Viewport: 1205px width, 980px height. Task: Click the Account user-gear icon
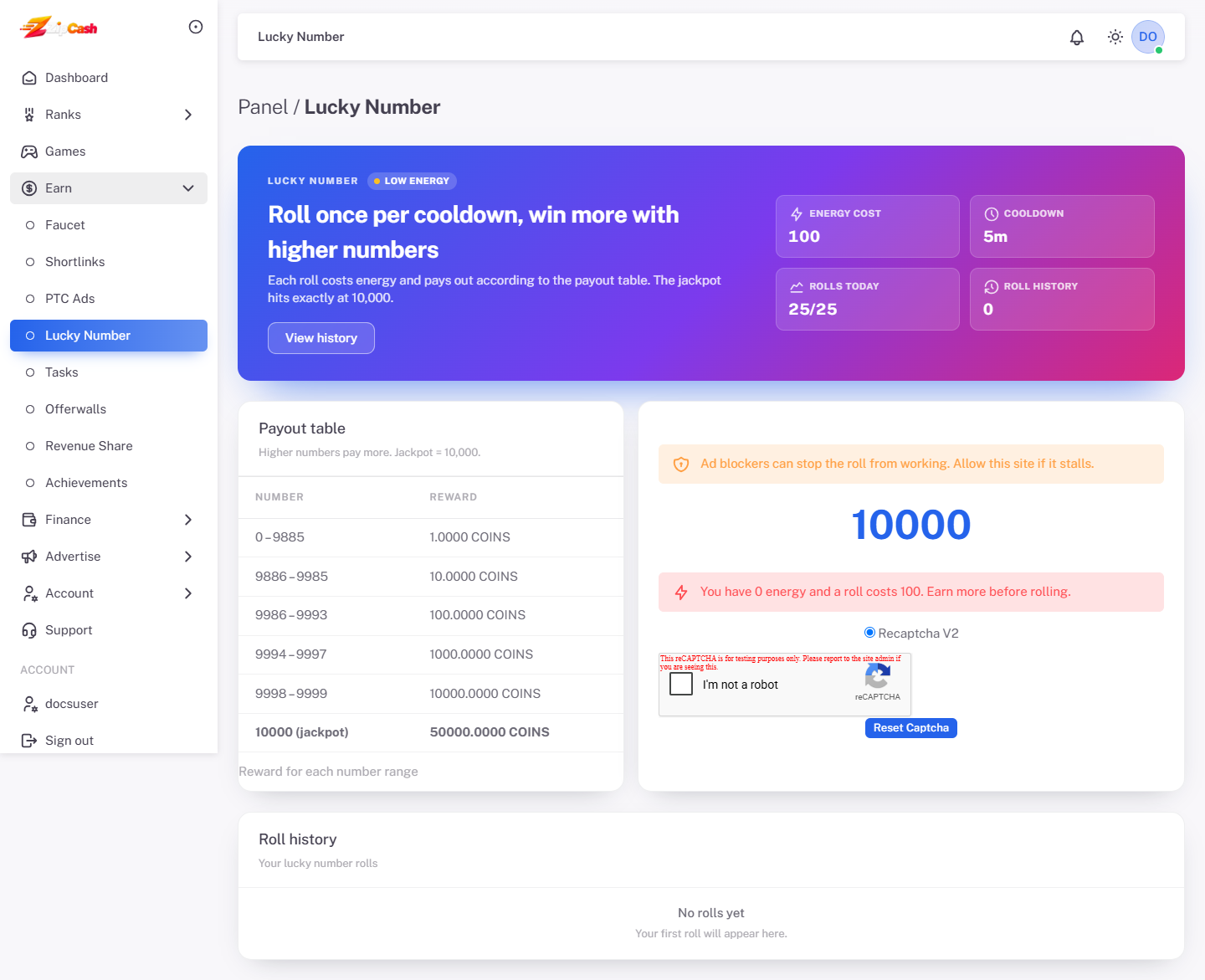coord(29,593)
